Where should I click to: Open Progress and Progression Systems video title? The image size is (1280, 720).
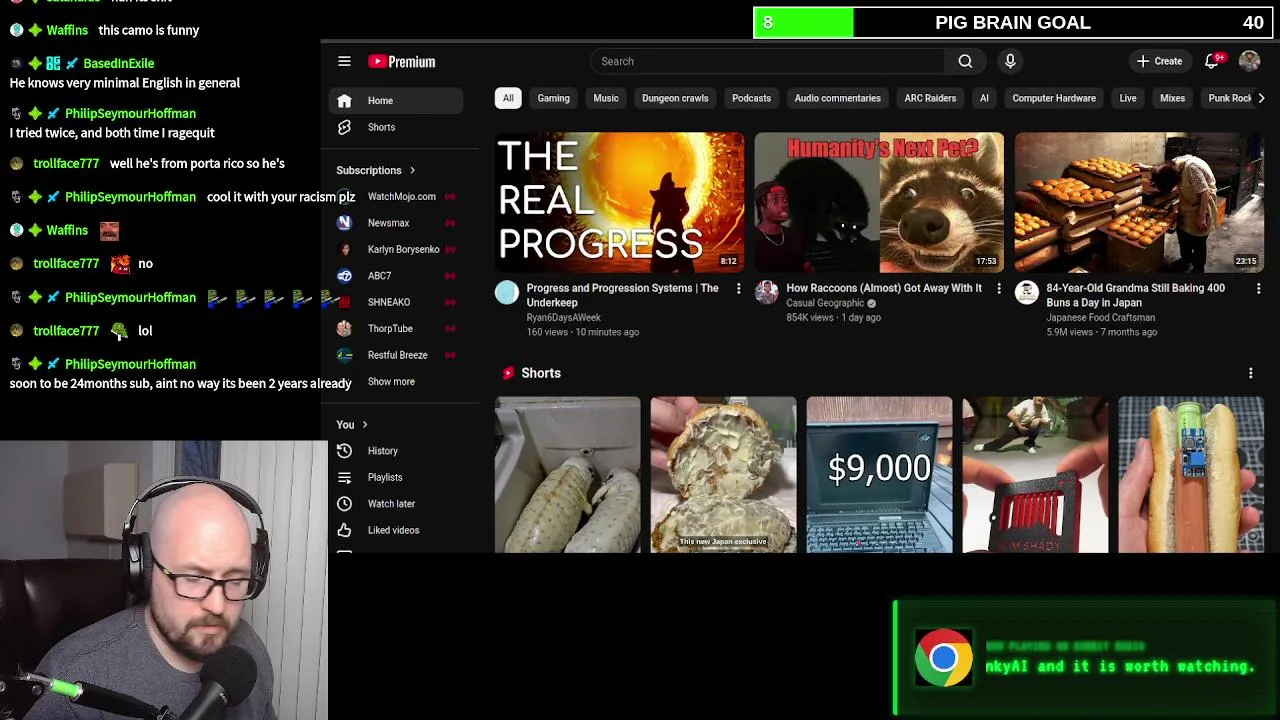[622, 295]
